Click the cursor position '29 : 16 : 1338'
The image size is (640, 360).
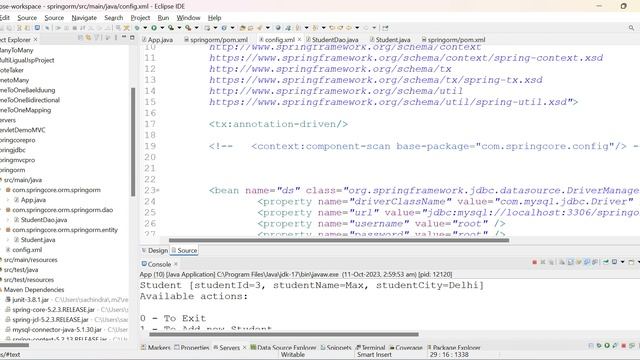(x=449, y=355)
